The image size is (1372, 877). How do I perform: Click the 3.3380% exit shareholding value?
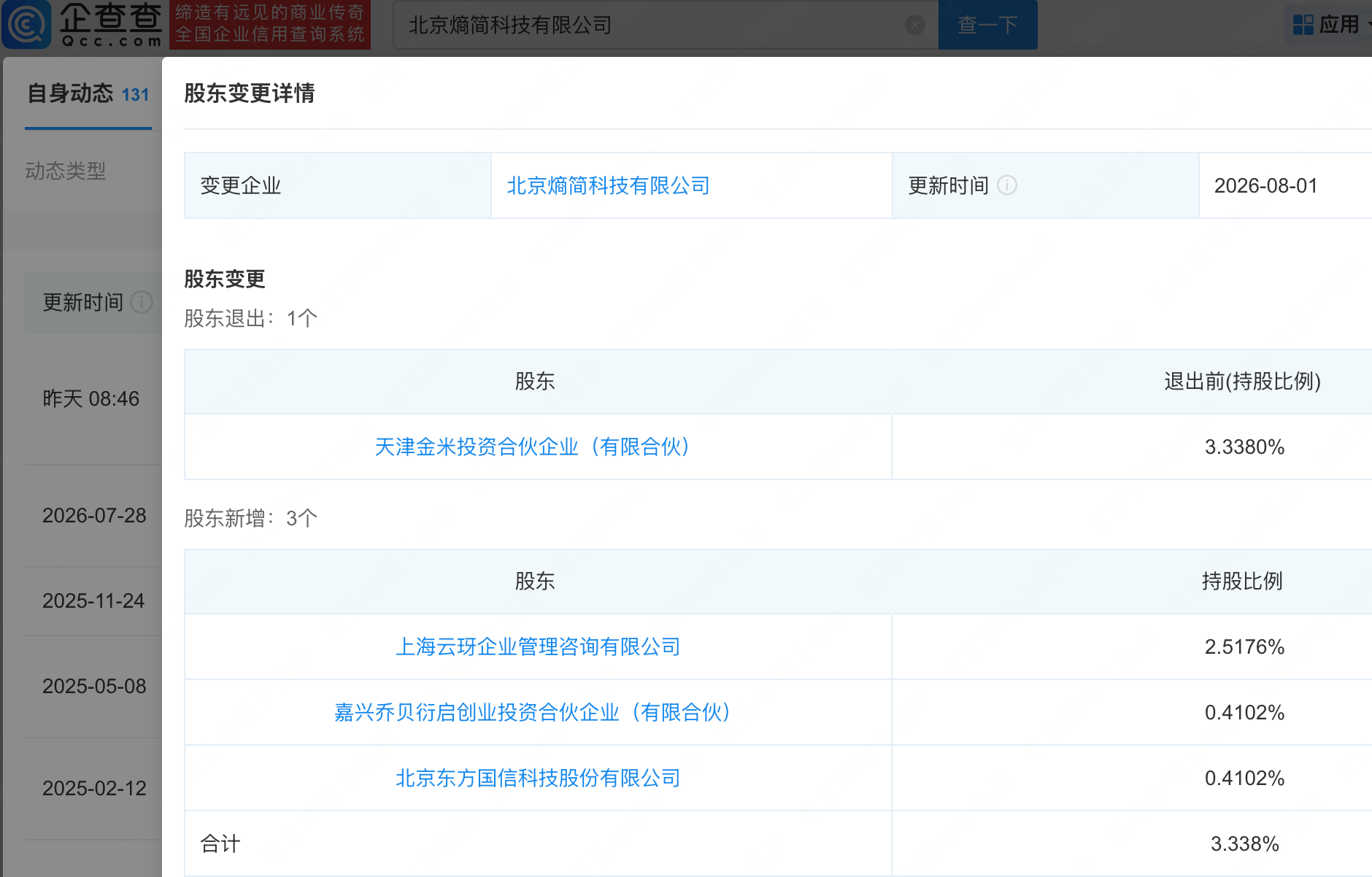(x=1244, y=447)
